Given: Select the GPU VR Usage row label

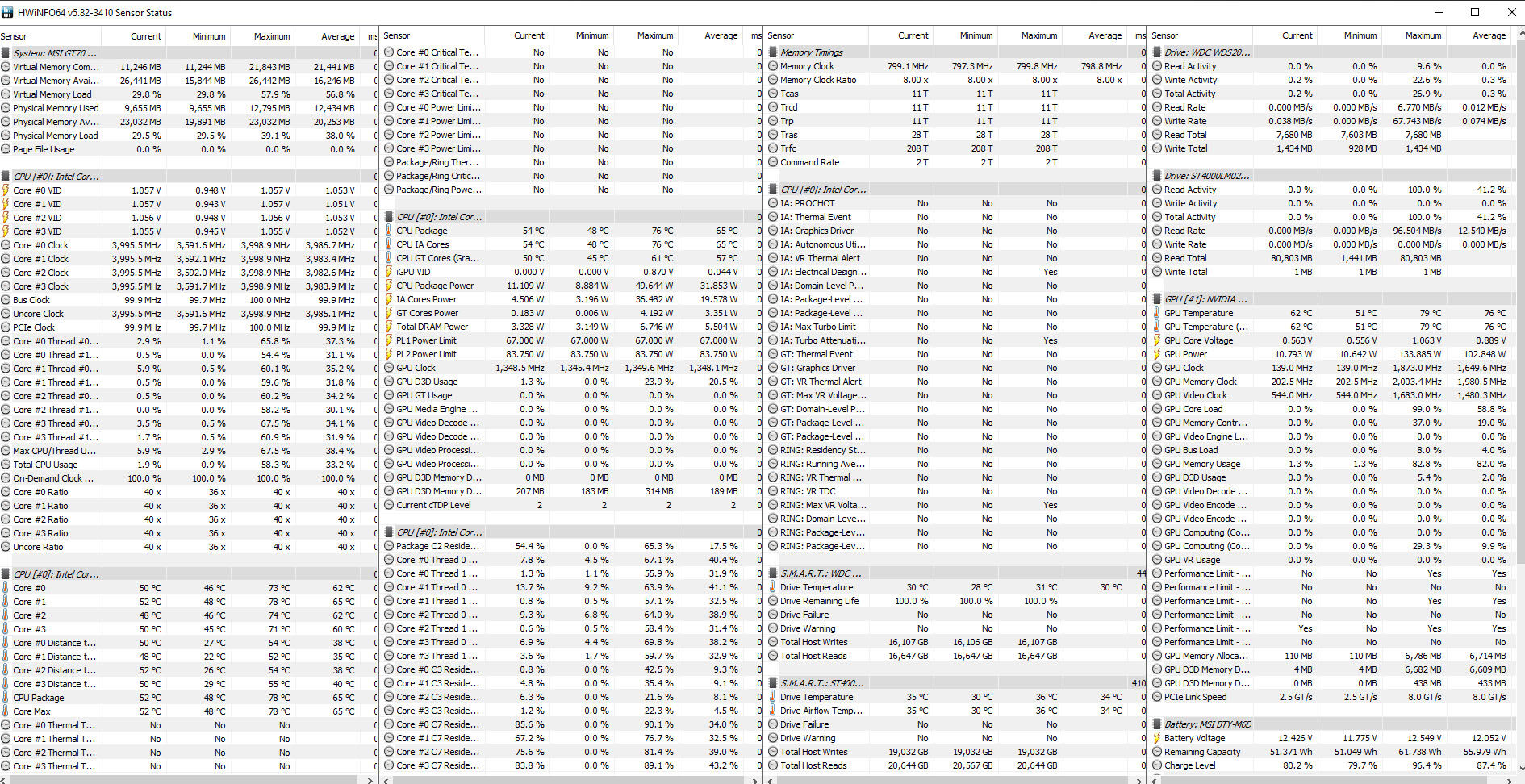Looking at the screenshot, I should pos(1192,560).
